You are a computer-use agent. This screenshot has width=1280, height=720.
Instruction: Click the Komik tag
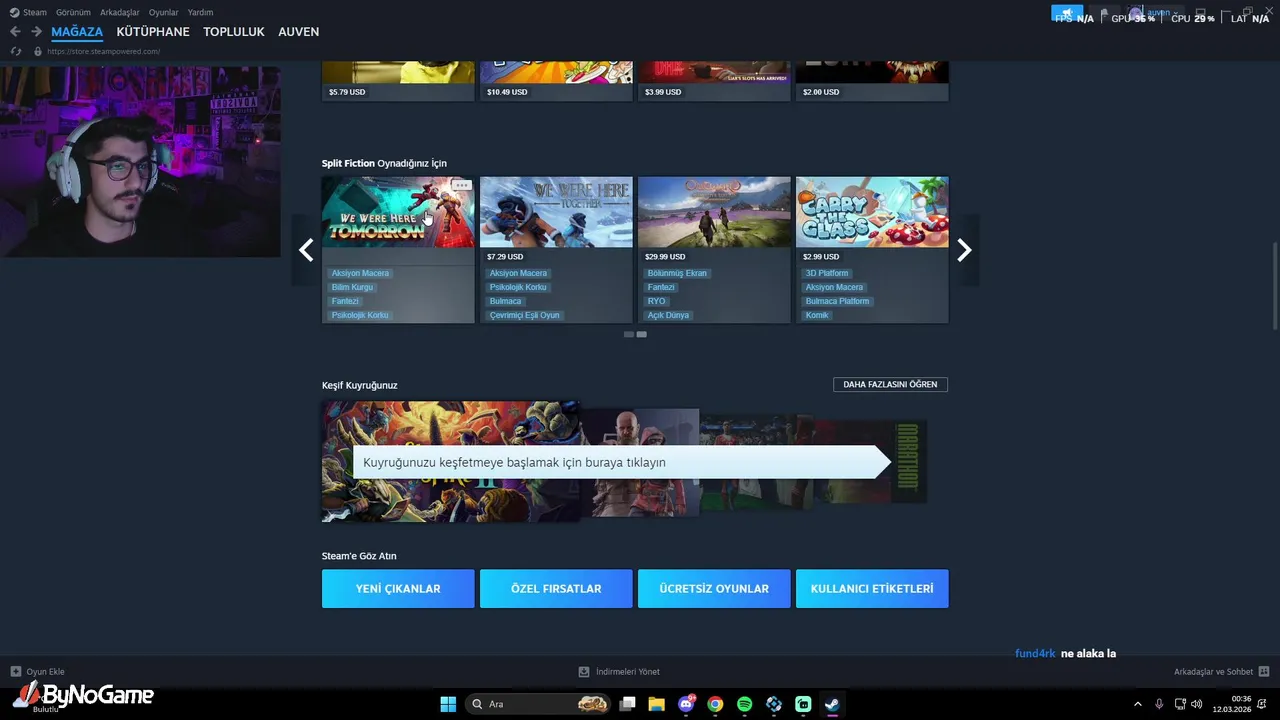(x=817, y=315)
